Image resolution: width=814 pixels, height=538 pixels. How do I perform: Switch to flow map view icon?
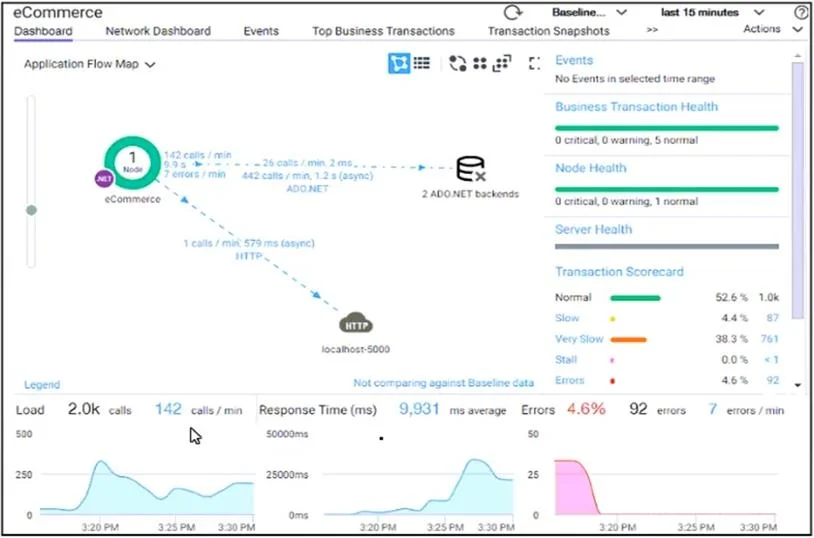pyautogui.click(x=399, y=63)
